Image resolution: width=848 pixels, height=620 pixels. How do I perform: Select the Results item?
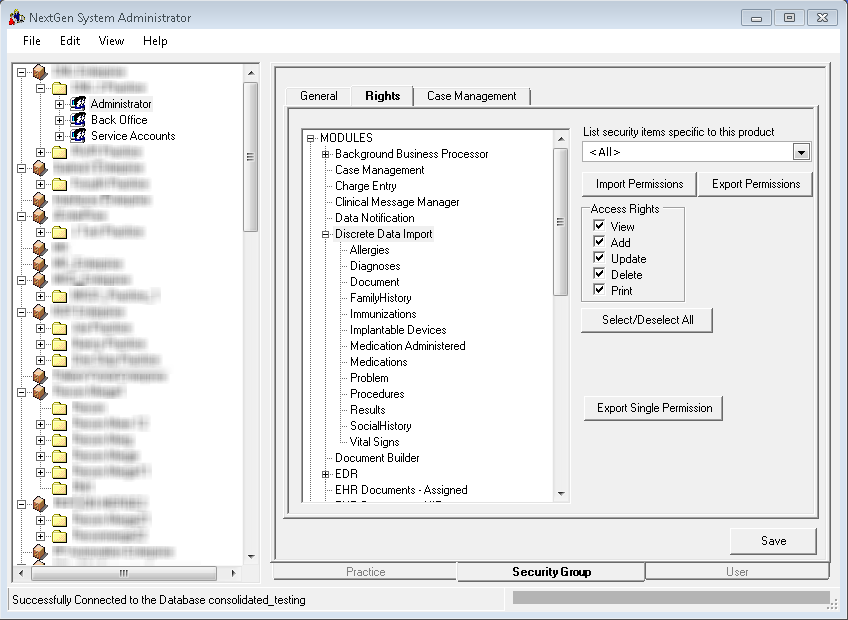[x=367, y=410]
